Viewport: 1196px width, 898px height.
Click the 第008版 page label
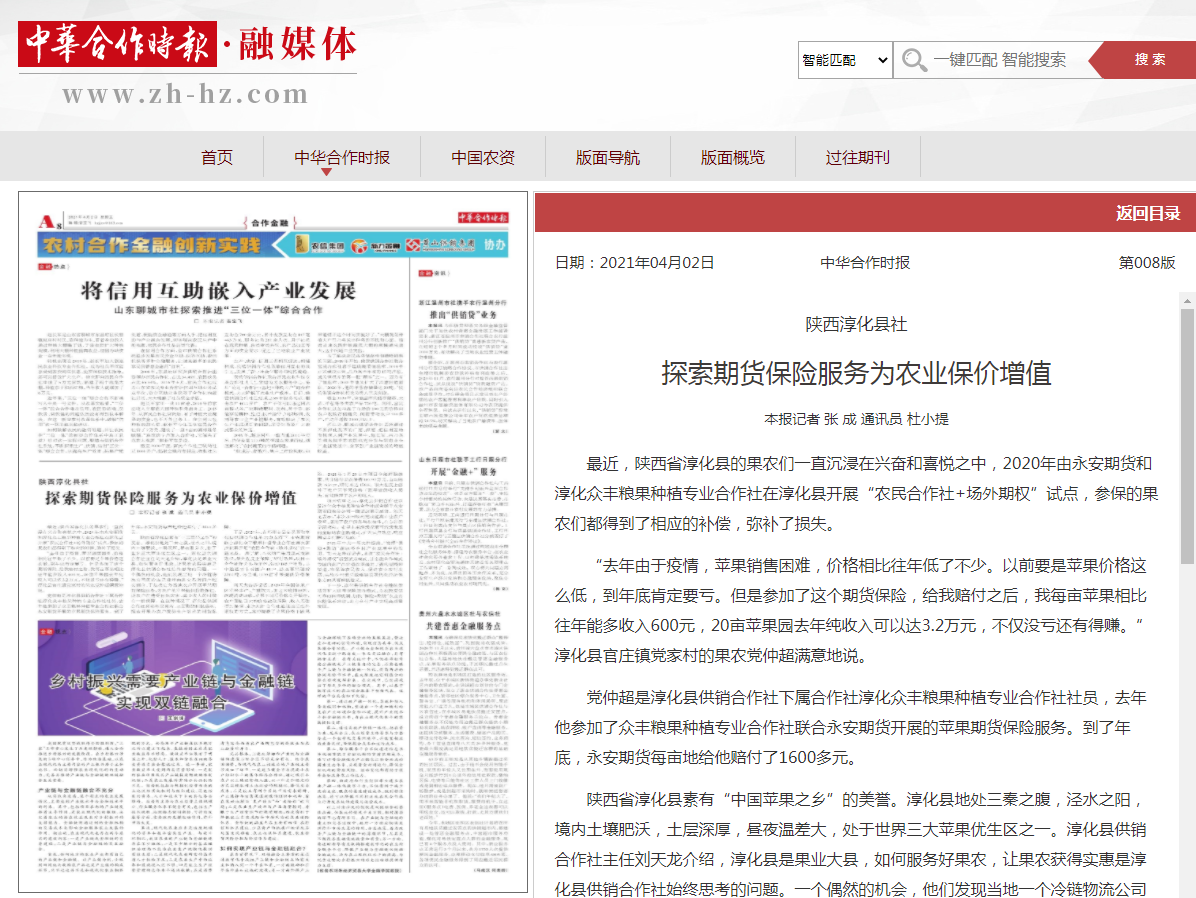[x=1146, y=262]
